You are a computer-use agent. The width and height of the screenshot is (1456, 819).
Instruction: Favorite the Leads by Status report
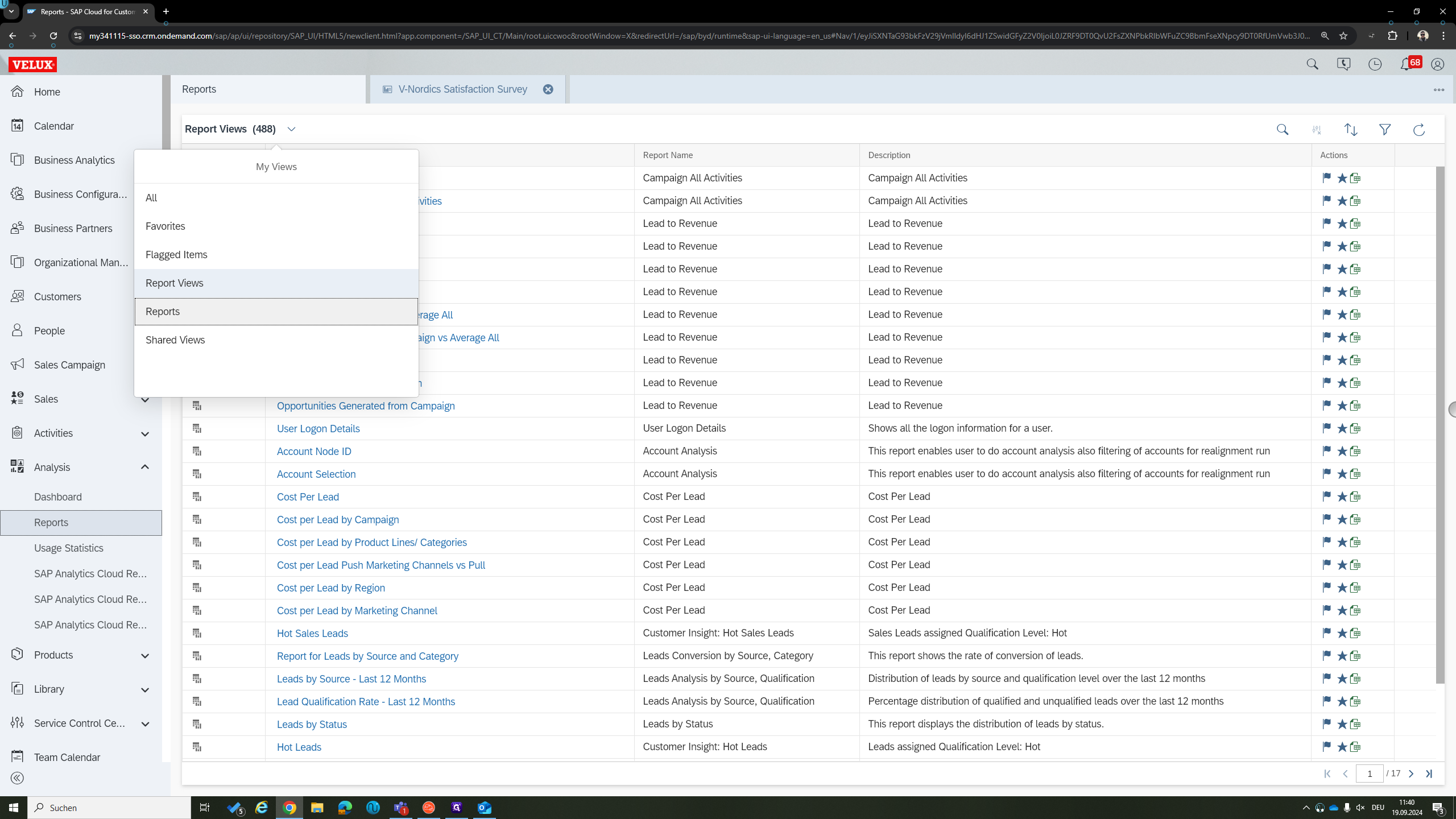click(1342, 724)
